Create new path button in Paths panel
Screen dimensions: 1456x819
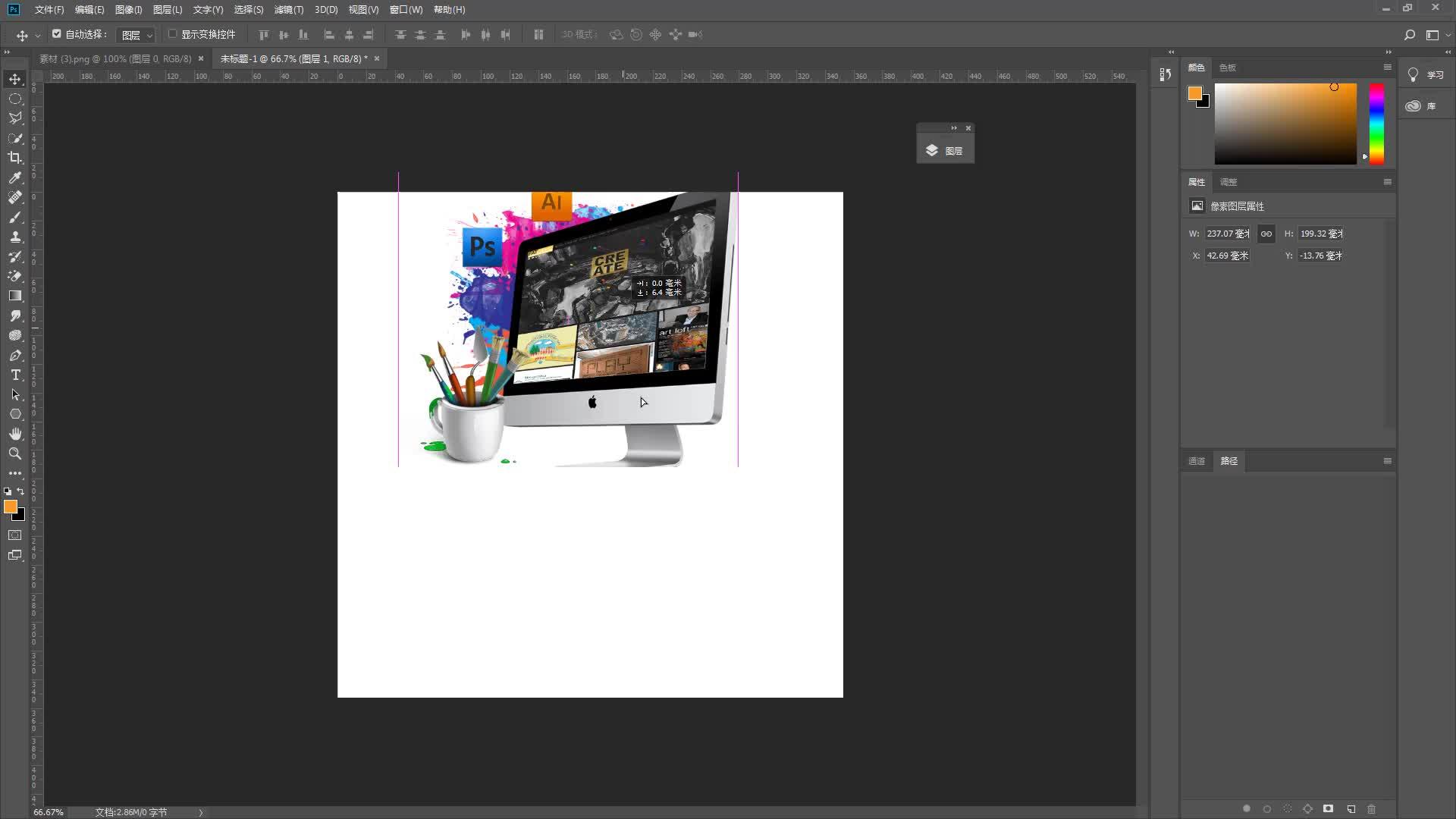1351,809
